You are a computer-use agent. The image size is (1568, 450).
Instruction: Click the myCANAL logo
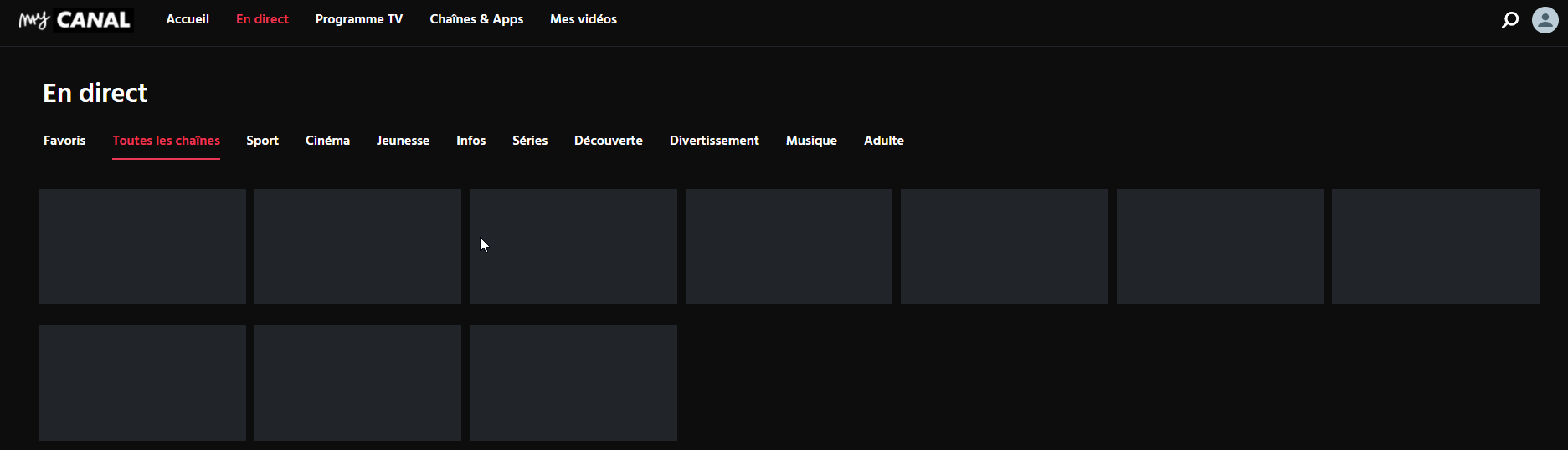pos(75,19)
